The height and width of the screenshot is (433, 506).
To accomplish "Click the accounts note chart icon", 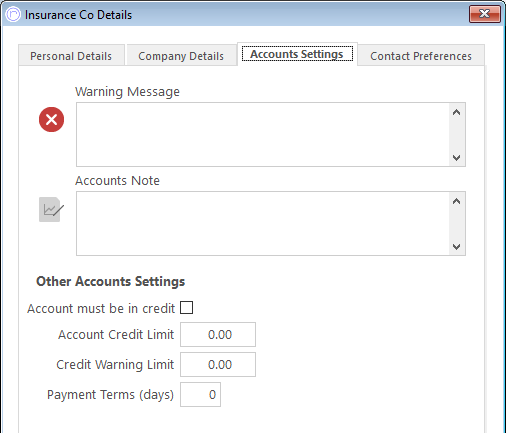I will click(x=51, y=209).
